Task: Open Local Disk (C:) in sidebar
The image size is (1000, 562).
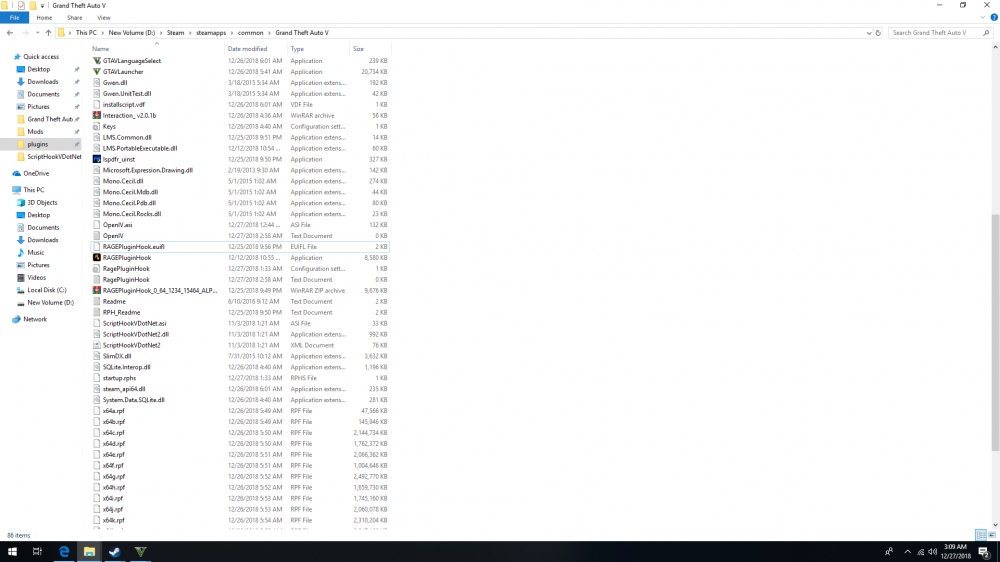Action: 47,290
